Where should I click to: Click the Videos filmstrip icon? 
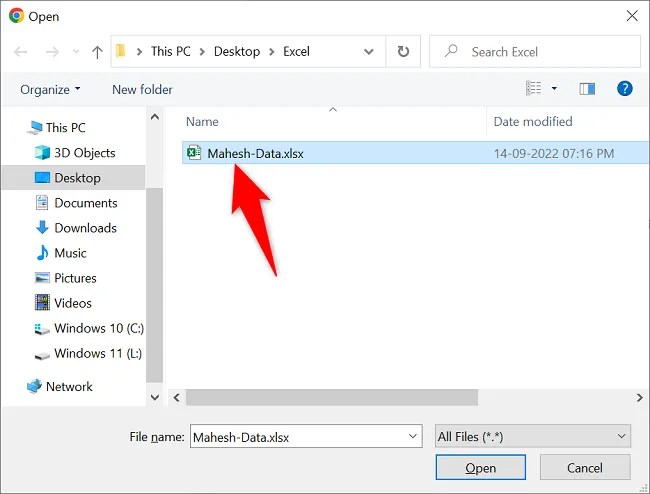point(42,303)
